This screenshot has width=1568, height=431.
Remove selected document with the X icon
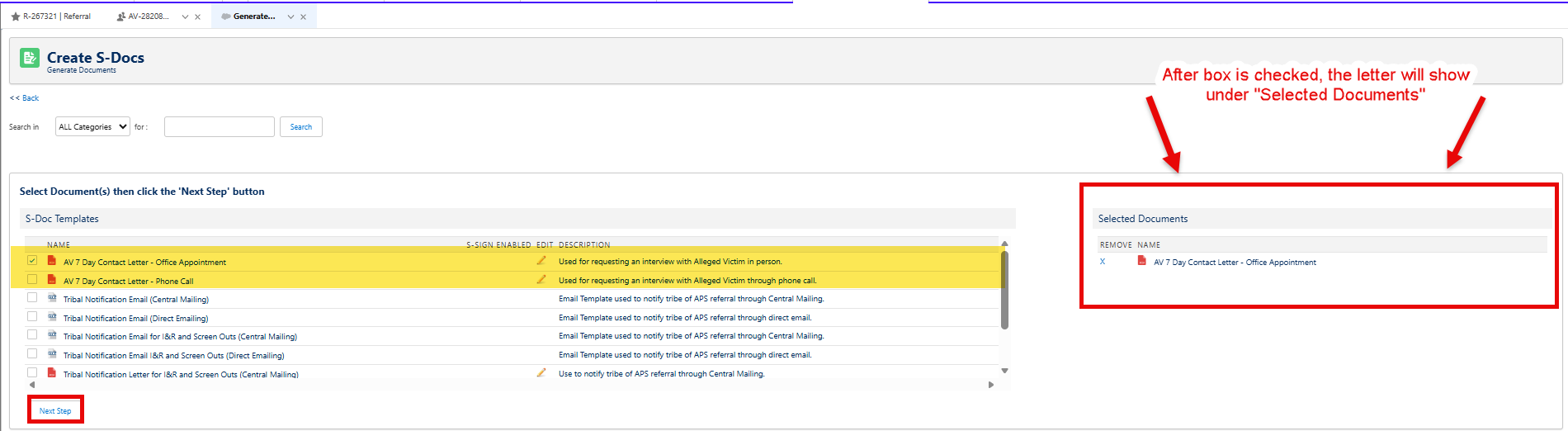pyautogui.click(x=1103, y=262)
